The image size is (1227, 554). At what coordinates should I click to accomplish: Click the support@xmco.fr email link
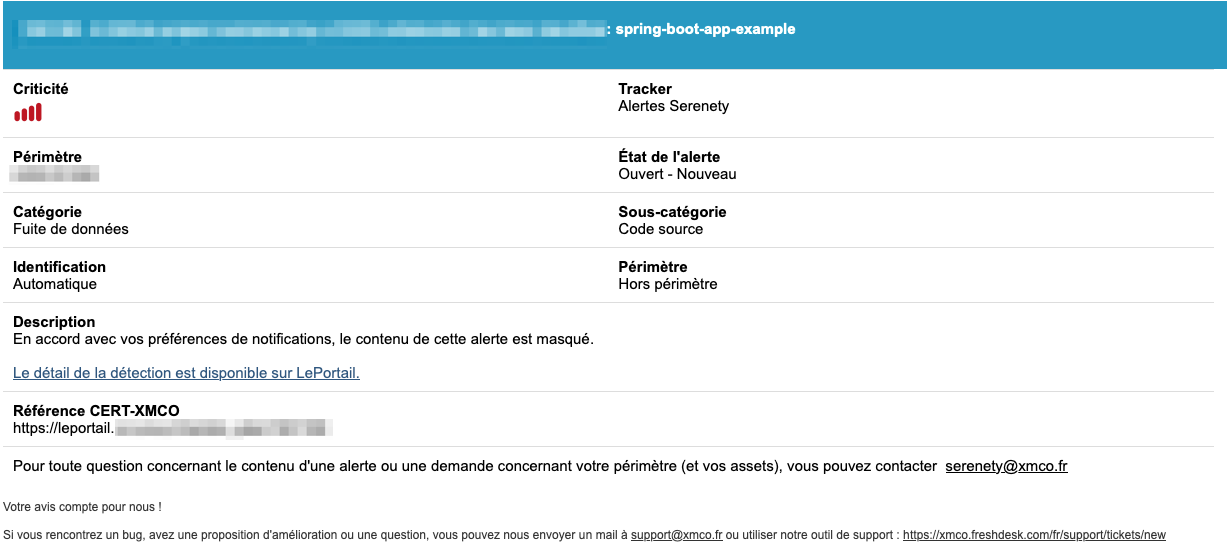(676, 535)
